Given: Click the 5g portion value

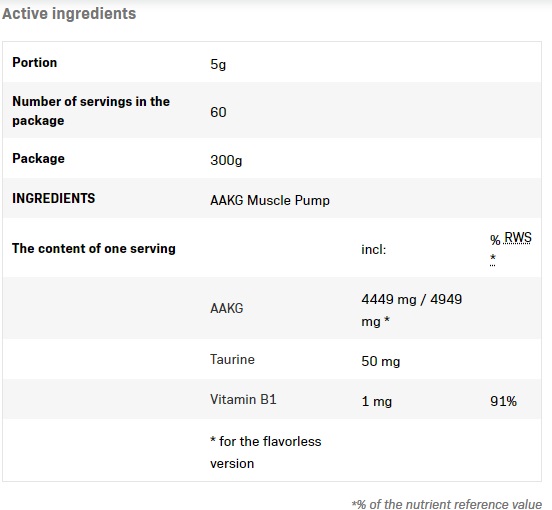Looking at the screenshot, I should pos(218,64).
